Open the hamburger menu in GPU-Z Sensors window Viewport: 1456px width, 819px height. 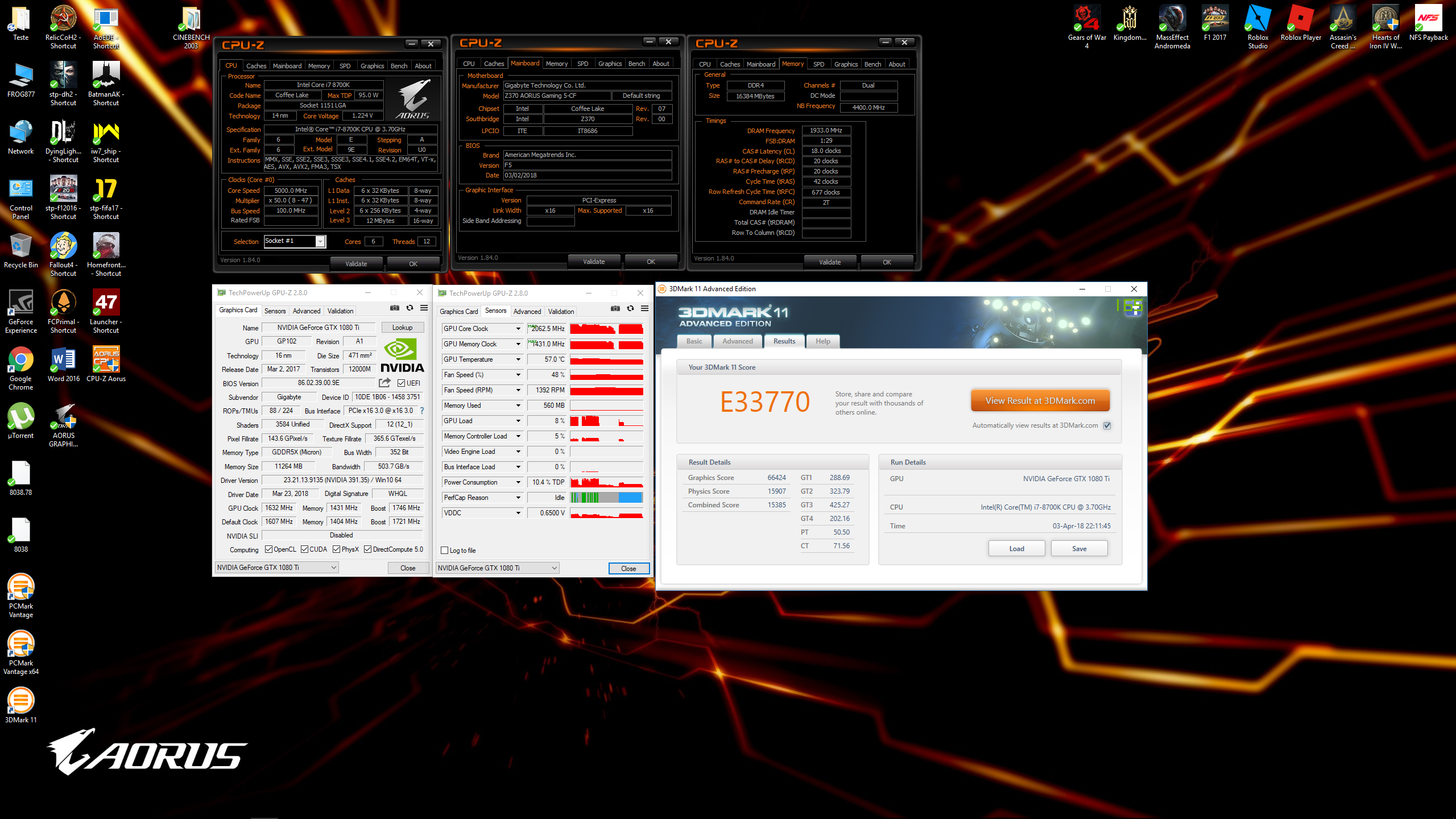[644, 308]
